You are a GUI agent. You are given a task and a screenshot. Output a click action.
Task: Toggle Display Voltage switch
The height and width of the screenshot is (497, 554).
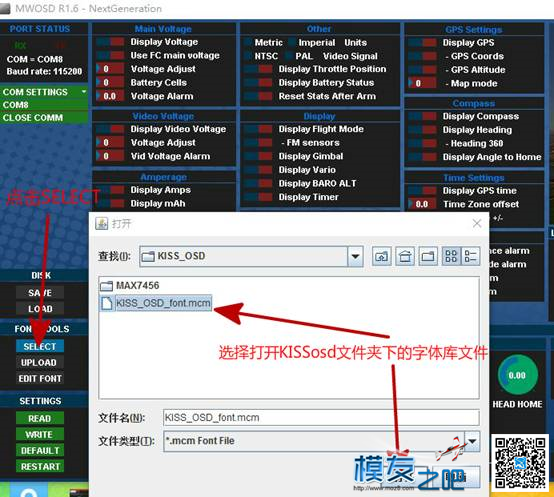click(110, 42)
